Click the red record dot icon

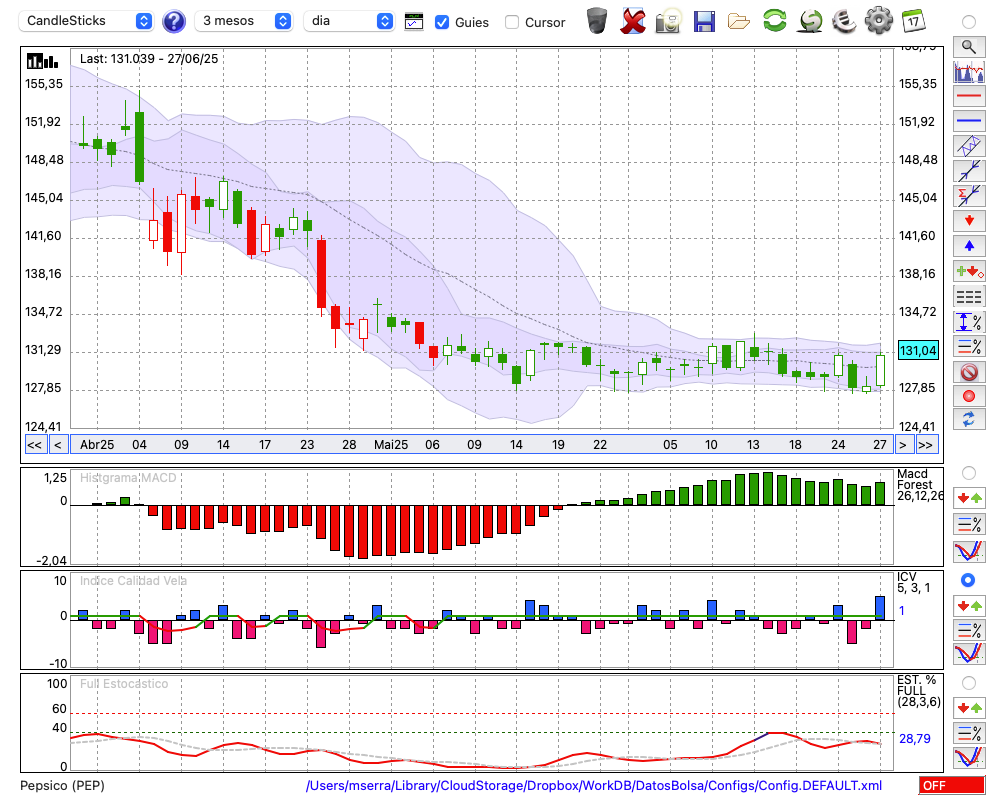click(x=969, y=396)
